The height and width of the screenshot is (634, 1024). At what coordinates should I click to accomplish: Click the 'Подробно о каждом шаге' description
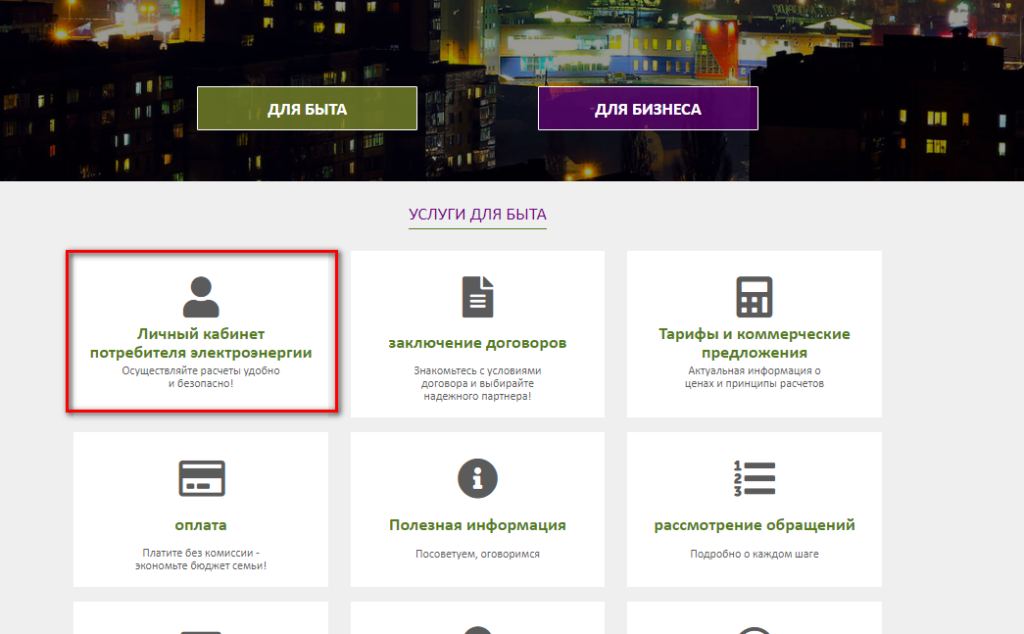[x=754, y=554]
